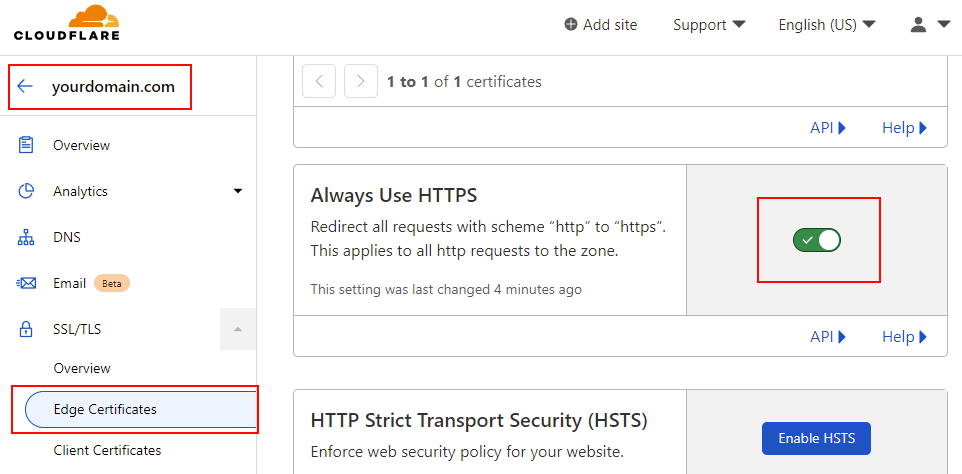Select Edge Certificates in sidebar
This screenshot has height=474, width=962.
pyautogui.click(x=105, y=409)
